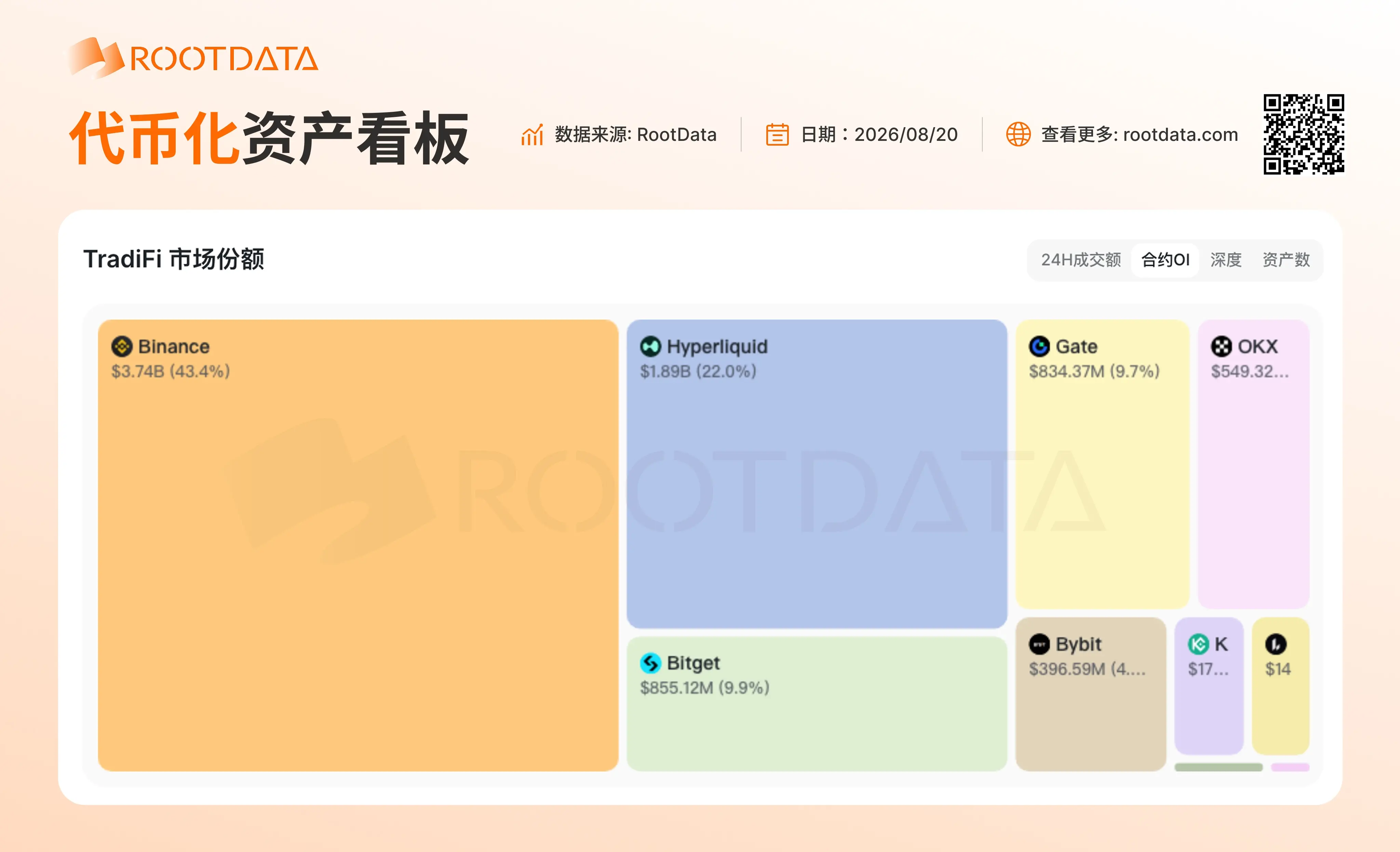Click the Bitget logo icon
The image size is (1400, 852).
pos(650,663)
